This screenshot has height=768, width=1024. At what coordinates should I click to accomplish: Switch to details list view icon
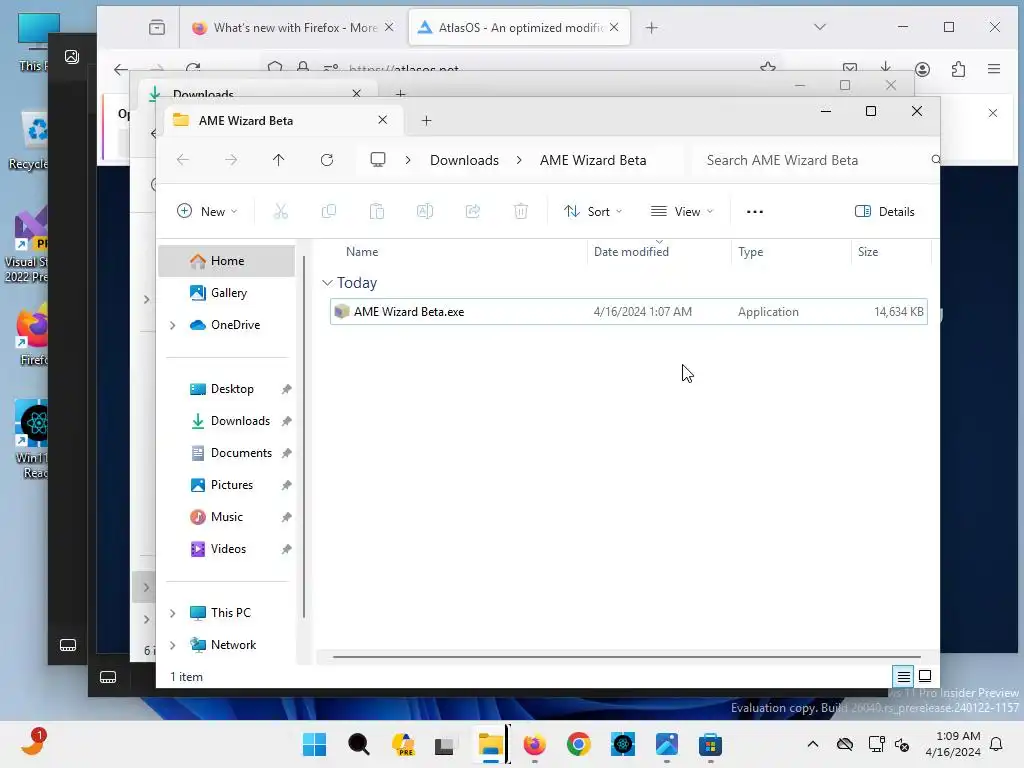click(x=903, y=676)
